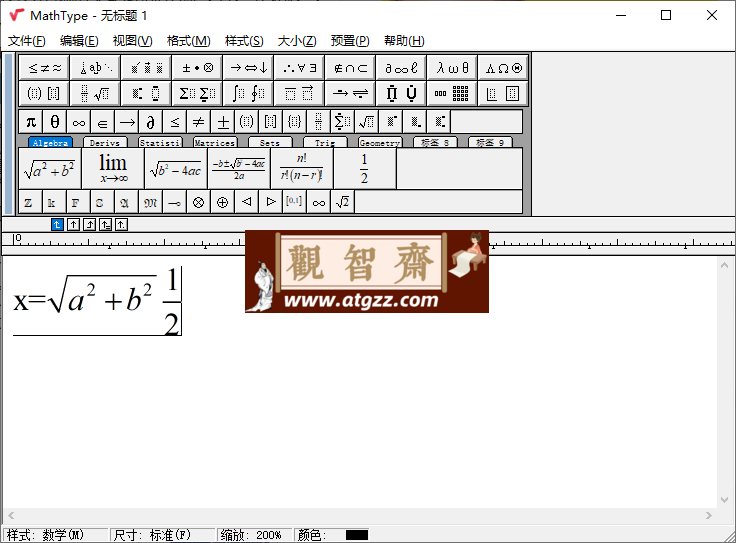The image size is (736, 543).
Task: Insert right arrow from small bar
Action: (127, 122)
